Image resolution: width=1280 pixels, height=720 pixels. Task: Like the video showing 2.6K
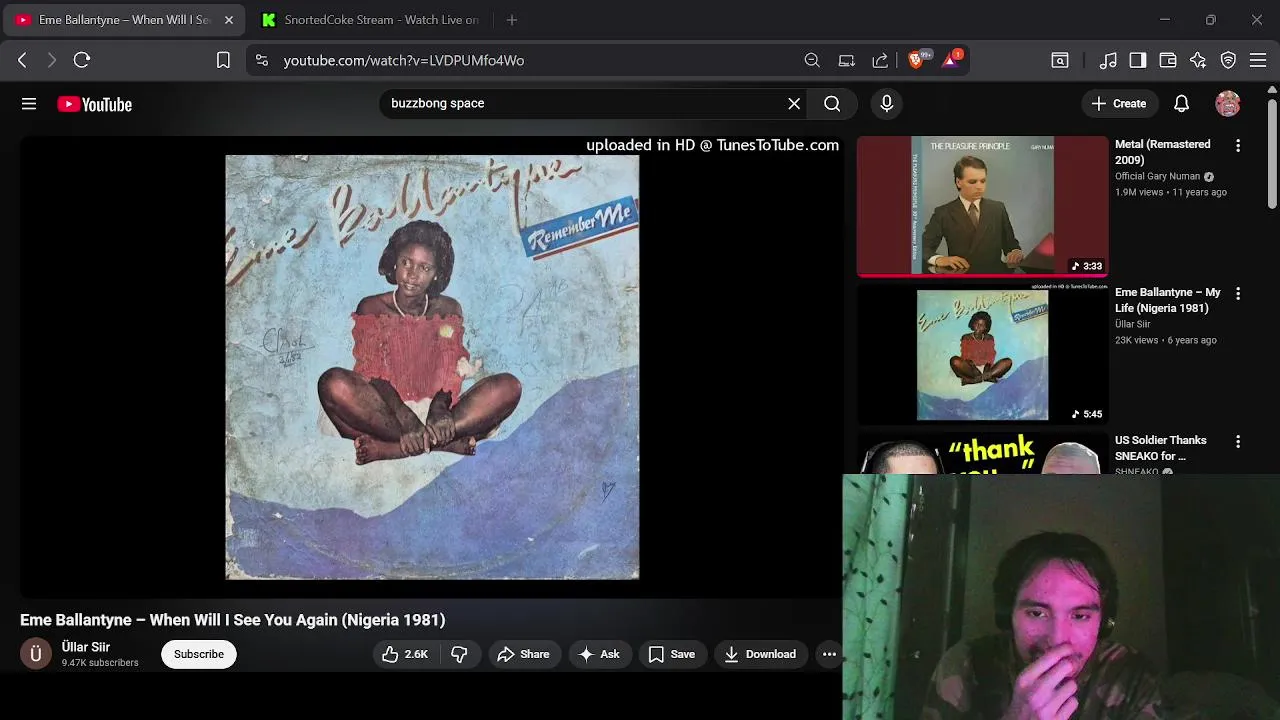tap(405, 654)
